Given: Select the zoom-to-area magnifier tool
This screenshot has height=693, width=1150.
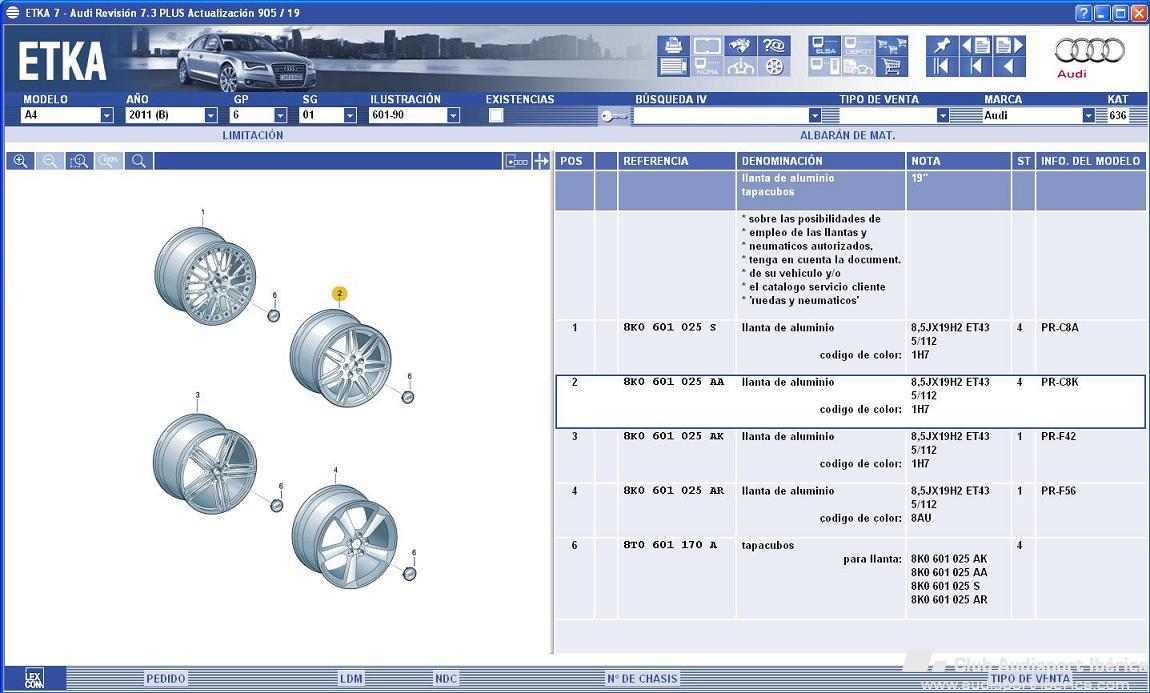Looking at the screenshot, I should pyautogui.click(x=79, y=161).
